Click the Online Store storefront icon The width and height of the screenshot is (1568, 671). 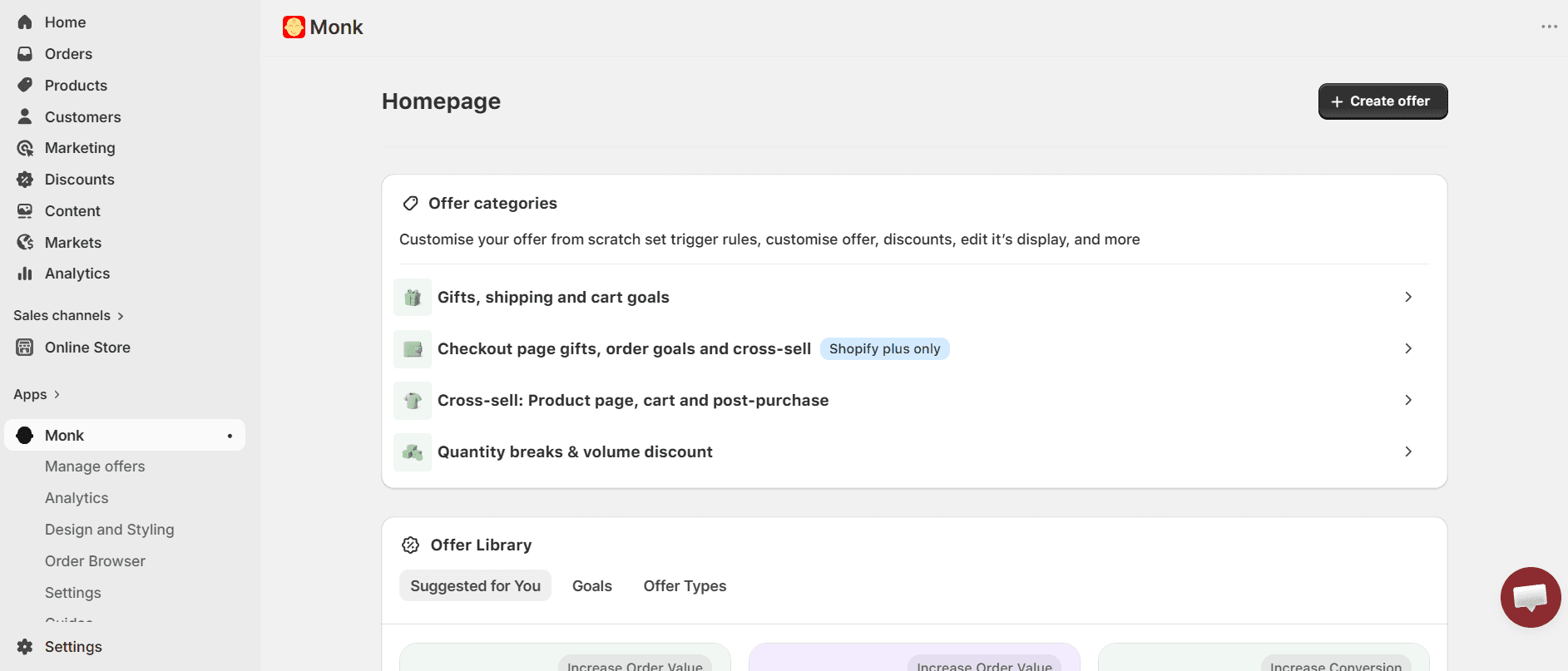click(25, 348)
